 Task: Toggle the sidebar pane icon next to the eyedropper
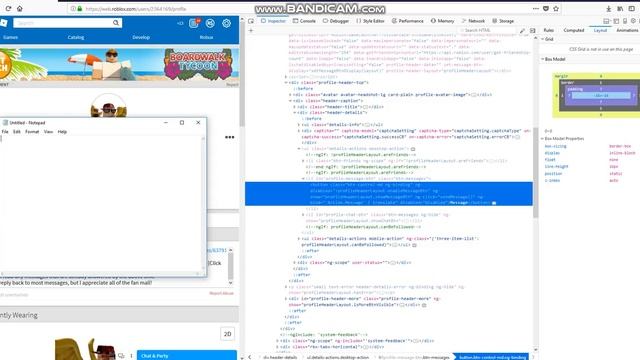coord(533,31)
